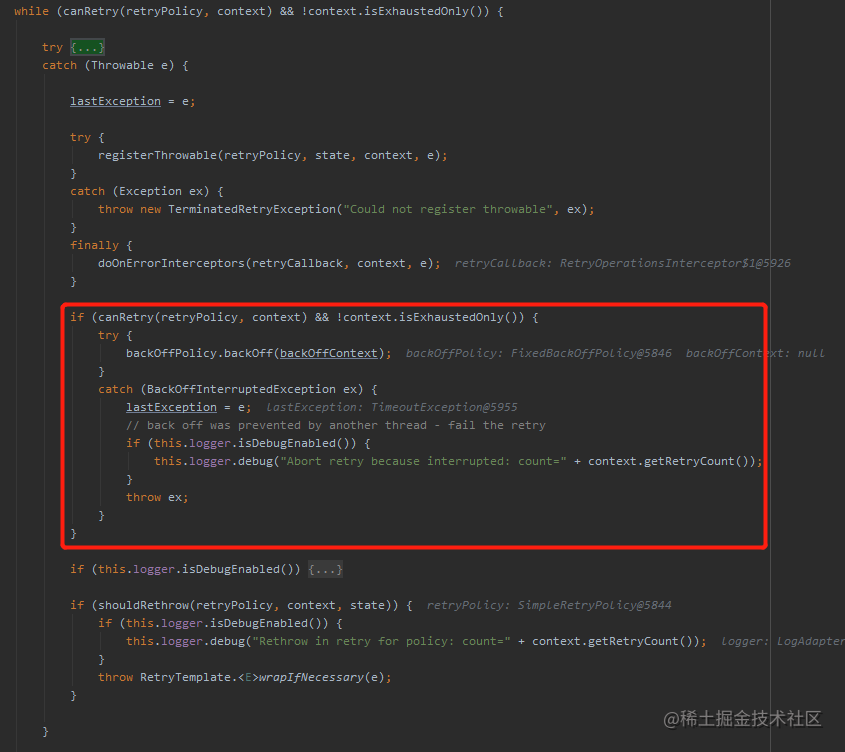
Task: Expand the folded {...} block after first try
Action: (87, 47)
